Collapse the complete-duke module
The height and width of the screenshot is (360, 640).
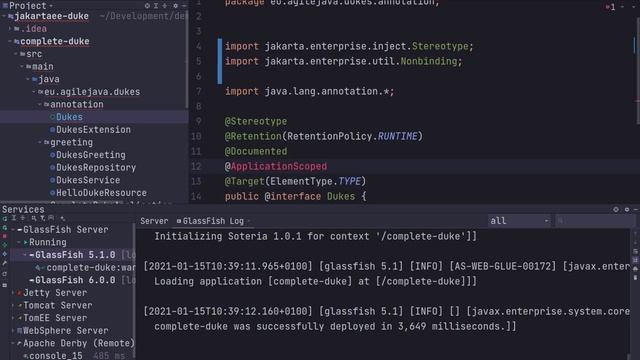10,41
